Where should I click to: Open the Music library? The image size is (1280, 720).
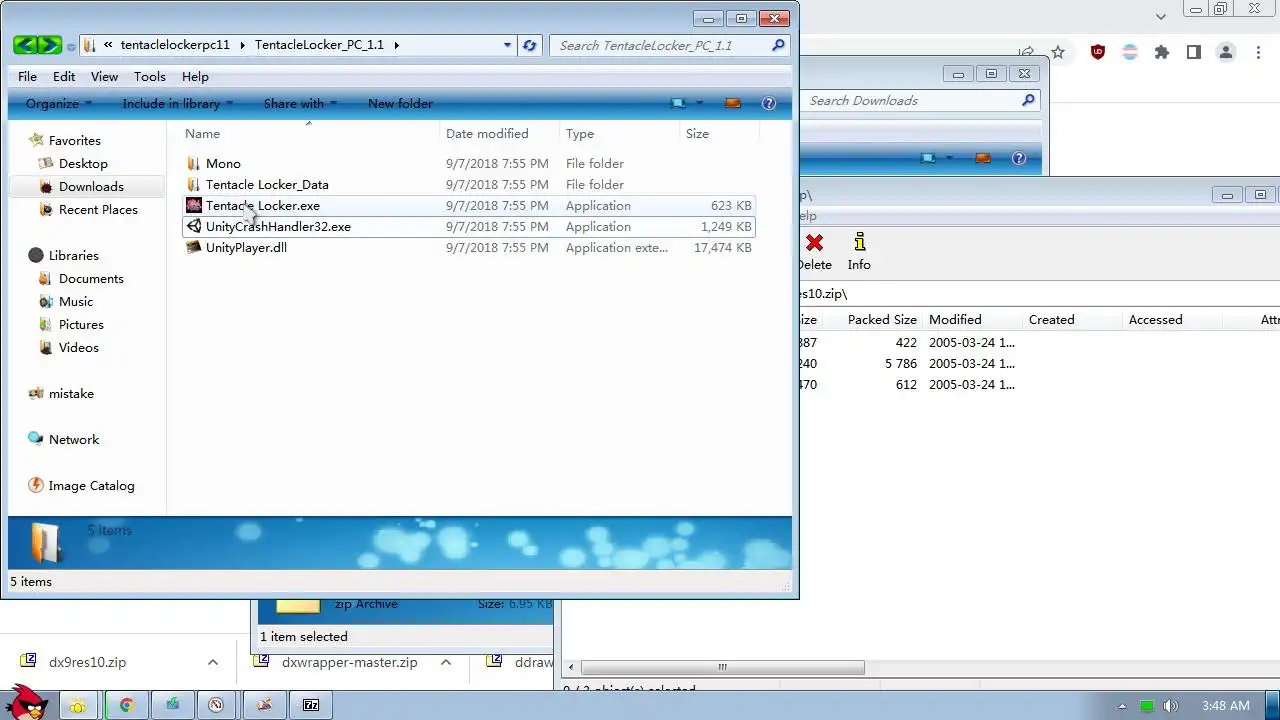click(x=76, y=301)
